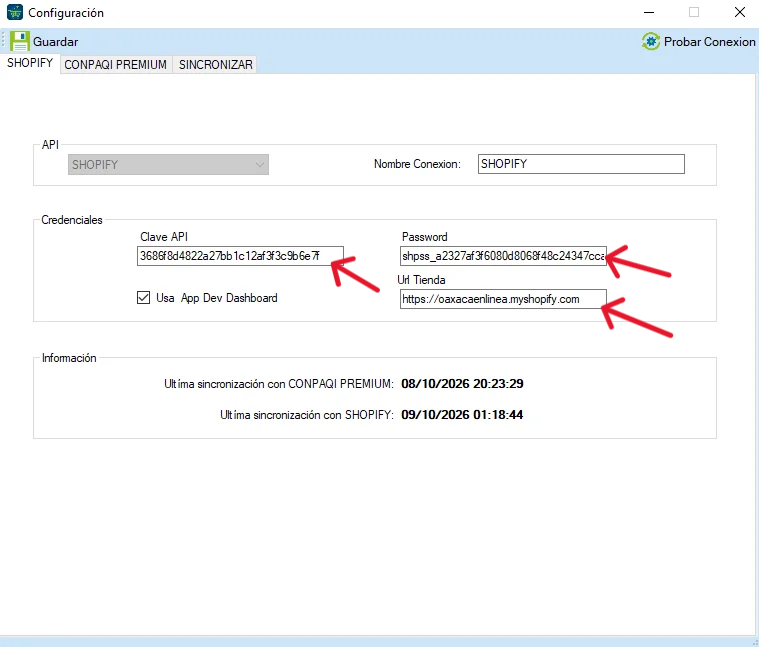Screen dimensions: 759x647
Task: Click the Nombre Conexion input field
Action: 581,164
